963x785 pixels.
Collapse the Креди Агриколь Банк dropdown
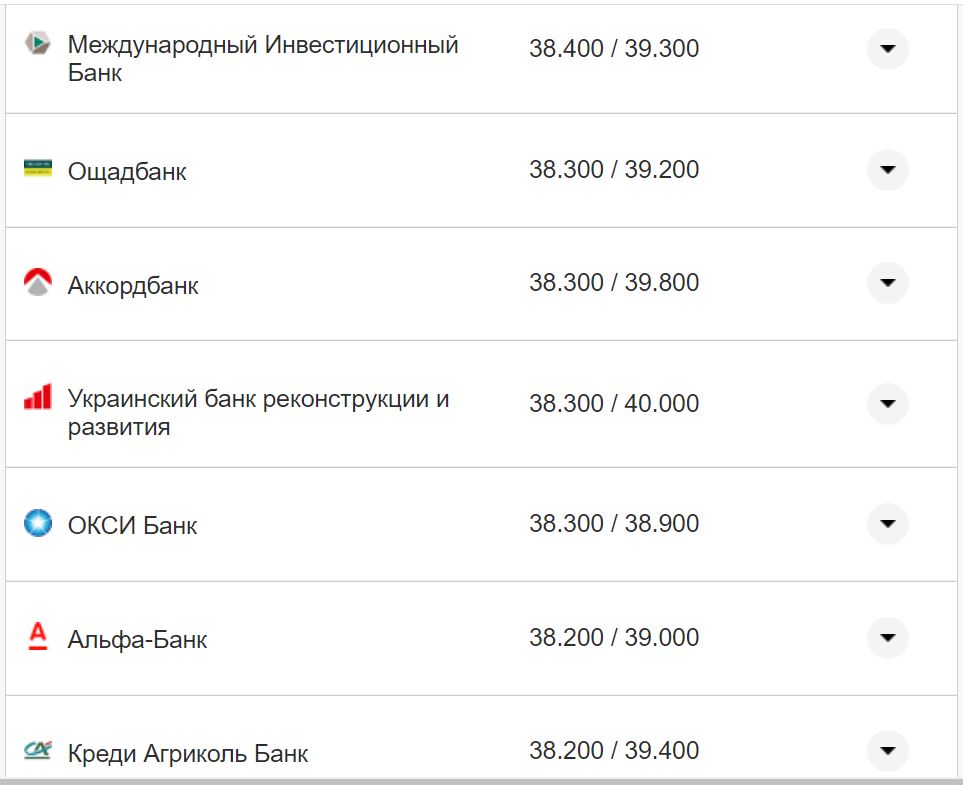887,749
